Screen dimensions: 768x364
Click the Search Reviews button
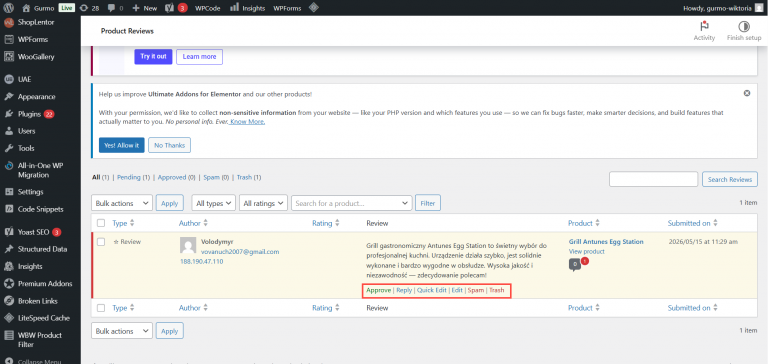(x=730, y=179)
